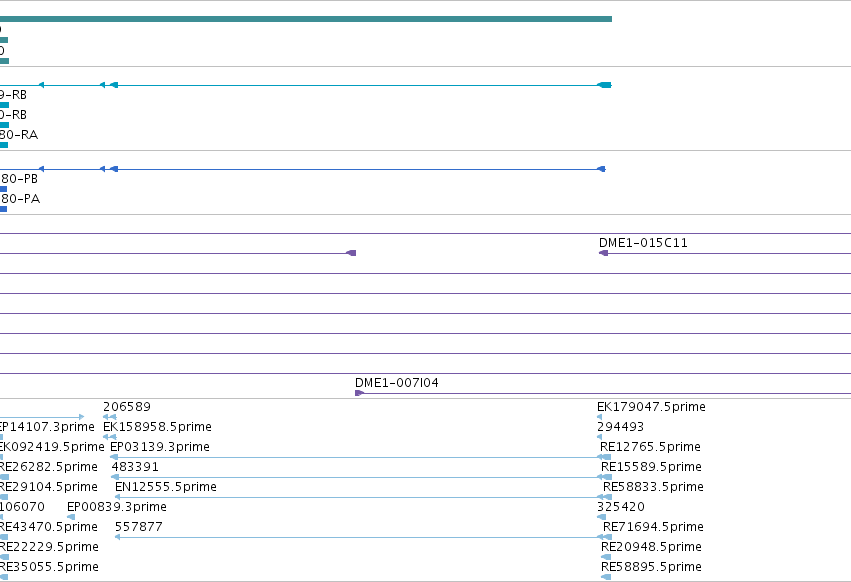Click the DME1-015C11 BAC label
The width and height of the screenshot is (851, 582).
click(643, 243)
